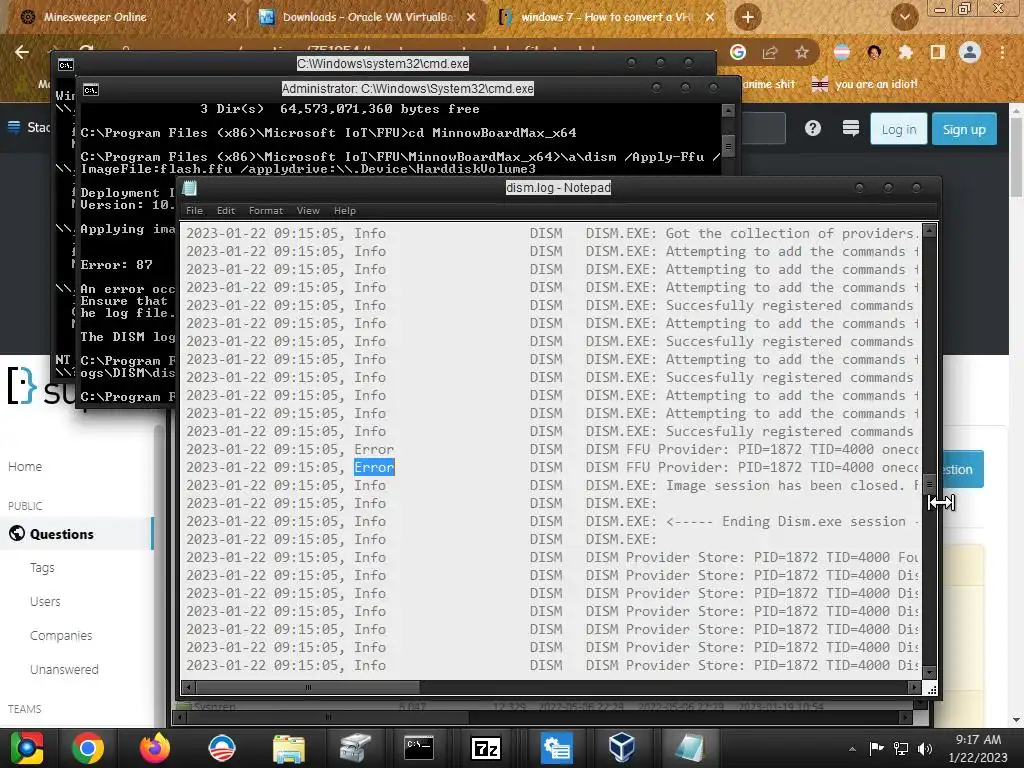
Task: Open the tab search chevron
Action: (x=904, y=17)
